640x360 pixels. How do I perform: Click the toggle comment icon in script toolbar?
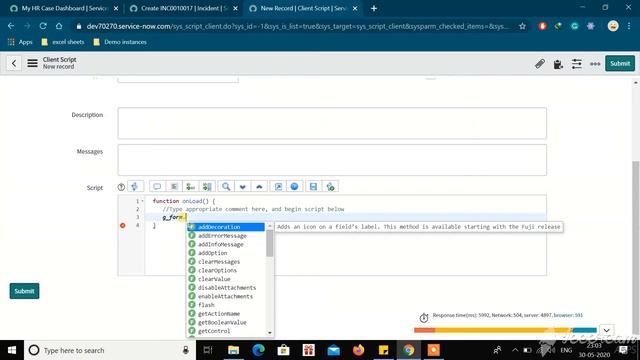pyautogui.click(x=157, y=187)
